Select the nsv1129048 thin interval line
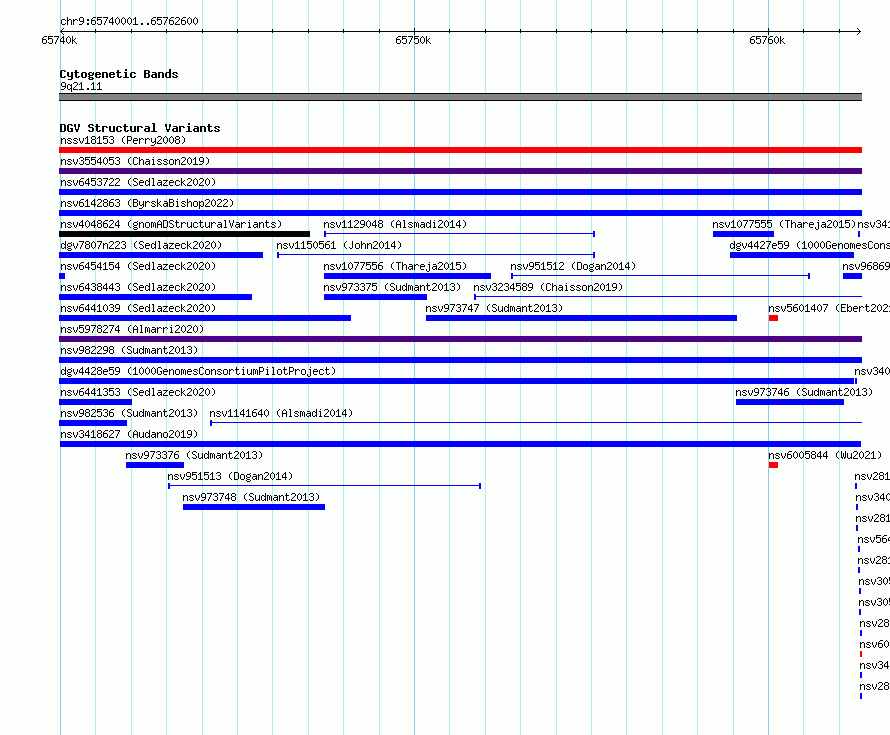Screen dimensions: 890x735 point(459,234)
